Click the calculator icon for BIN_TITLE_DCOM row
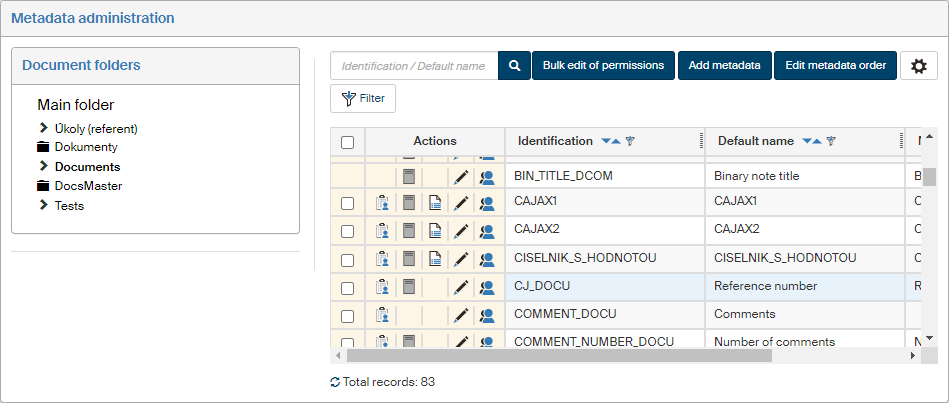949x403 pixels. pyautogui.click(x=409, y=177)
